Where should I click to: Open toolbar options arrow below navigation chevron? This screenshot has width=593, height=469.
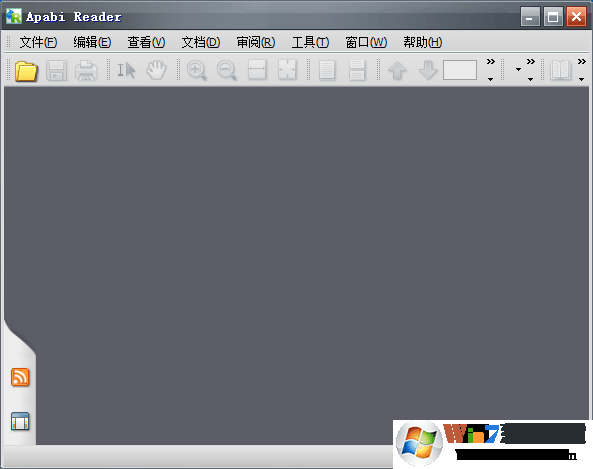pyautogui.click(x=491, y=79)
